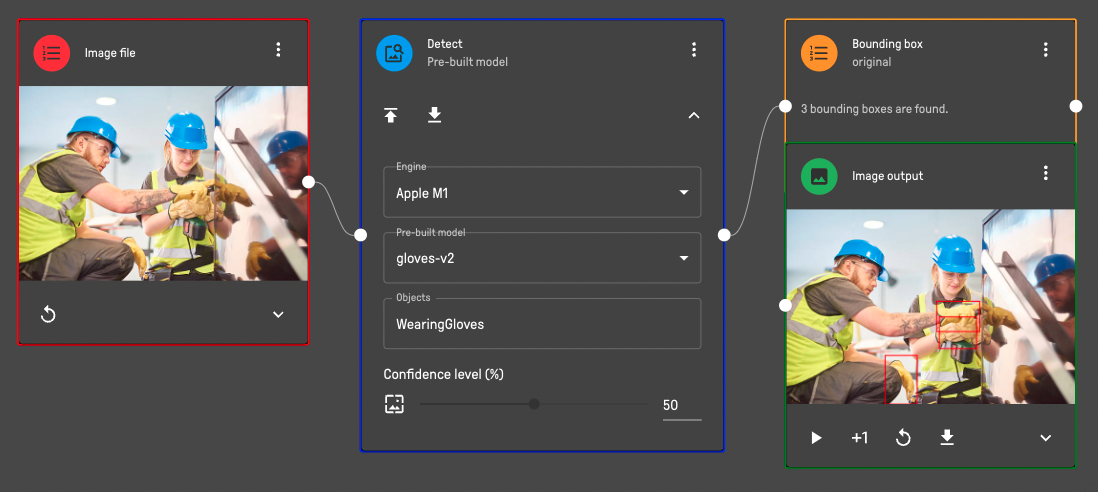This screenshot has height=492, width=1098.
Task: Play the Image output node
Action: 816,438
